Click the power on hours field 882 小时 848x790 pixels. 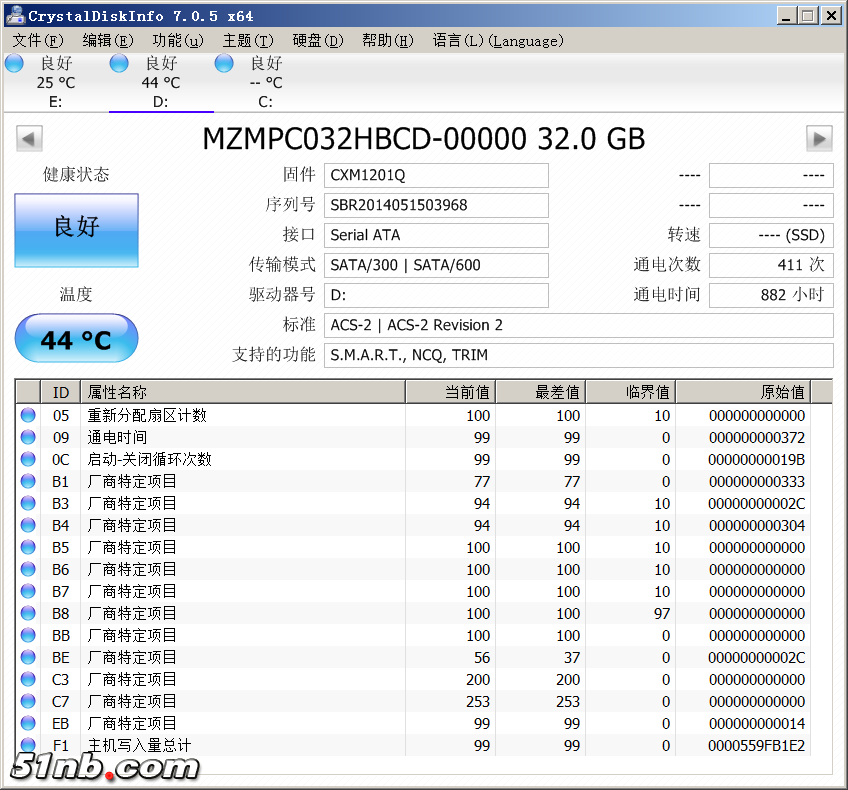coord(771,295)
